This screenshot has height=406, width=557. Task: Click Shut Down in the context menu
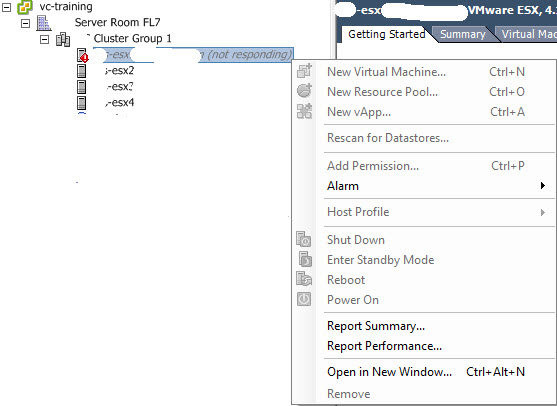tap(424, 240)
